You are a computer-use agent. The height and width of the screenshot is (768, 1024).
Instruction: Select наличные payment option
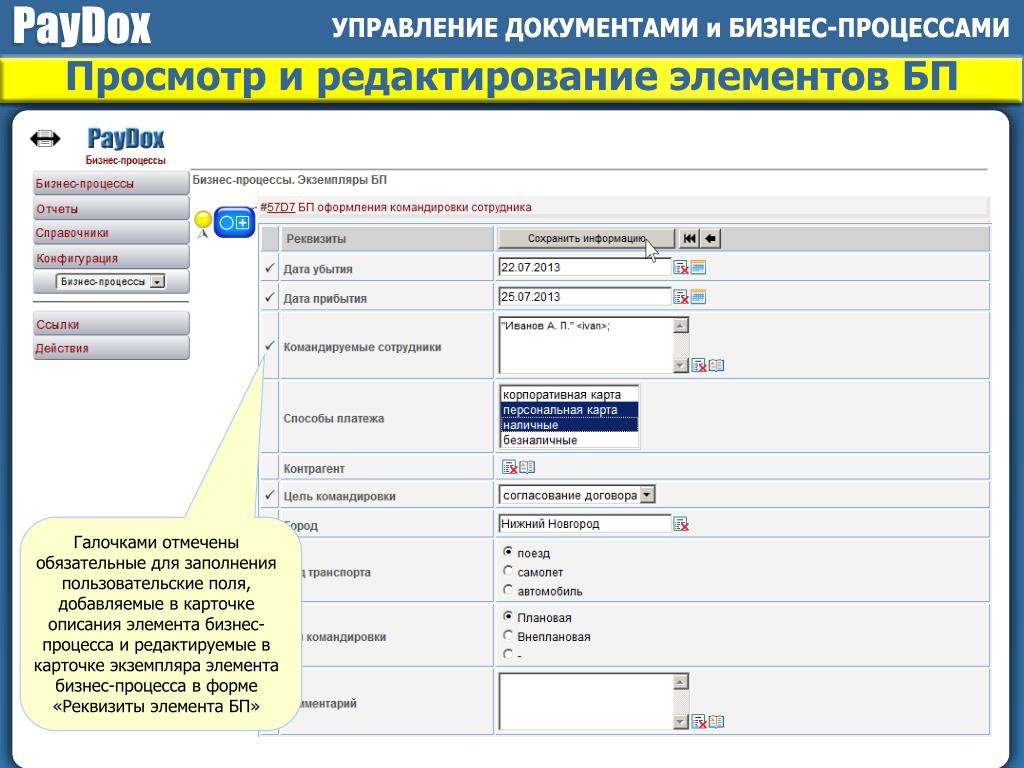point(569,424)
